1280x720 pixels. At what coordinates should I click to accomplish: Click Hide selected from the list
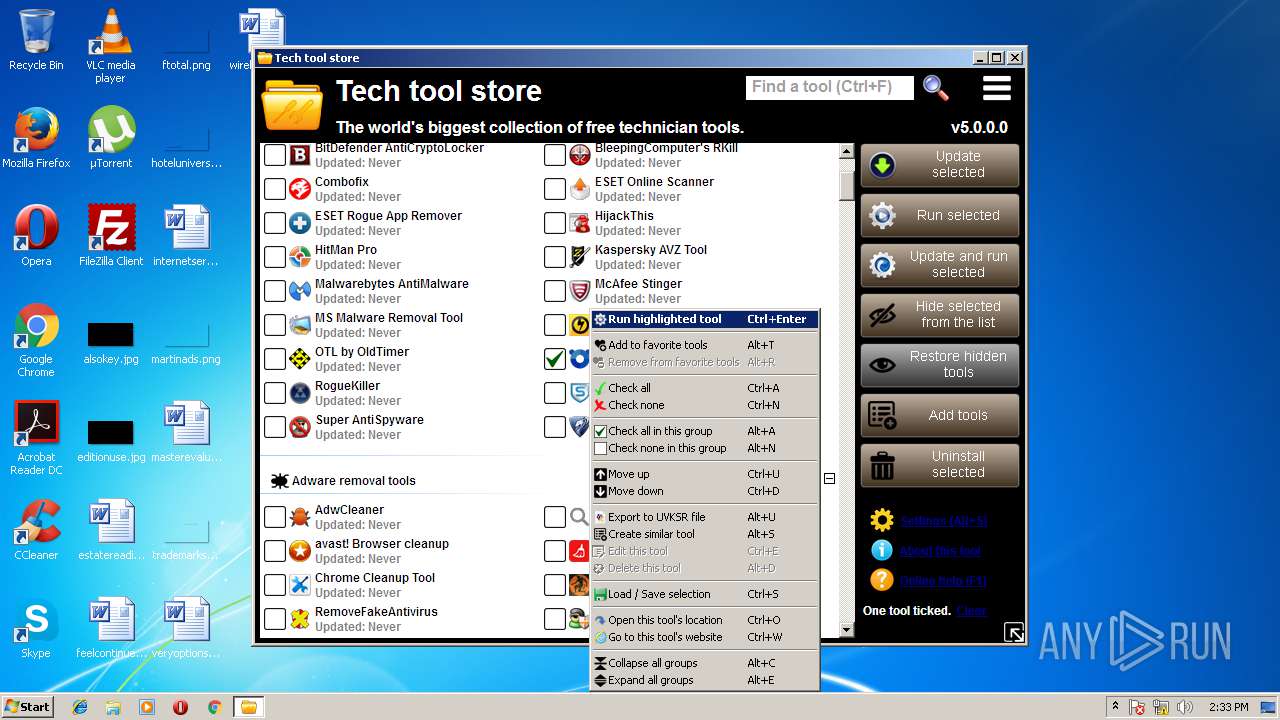click(940, 315)
